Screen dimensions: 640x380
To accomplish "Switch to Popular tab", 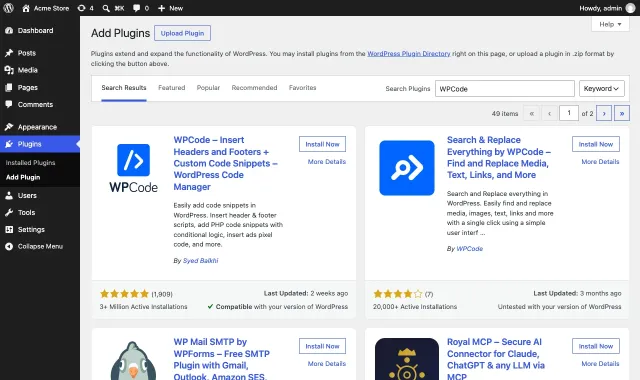I will tap(208, 88).
